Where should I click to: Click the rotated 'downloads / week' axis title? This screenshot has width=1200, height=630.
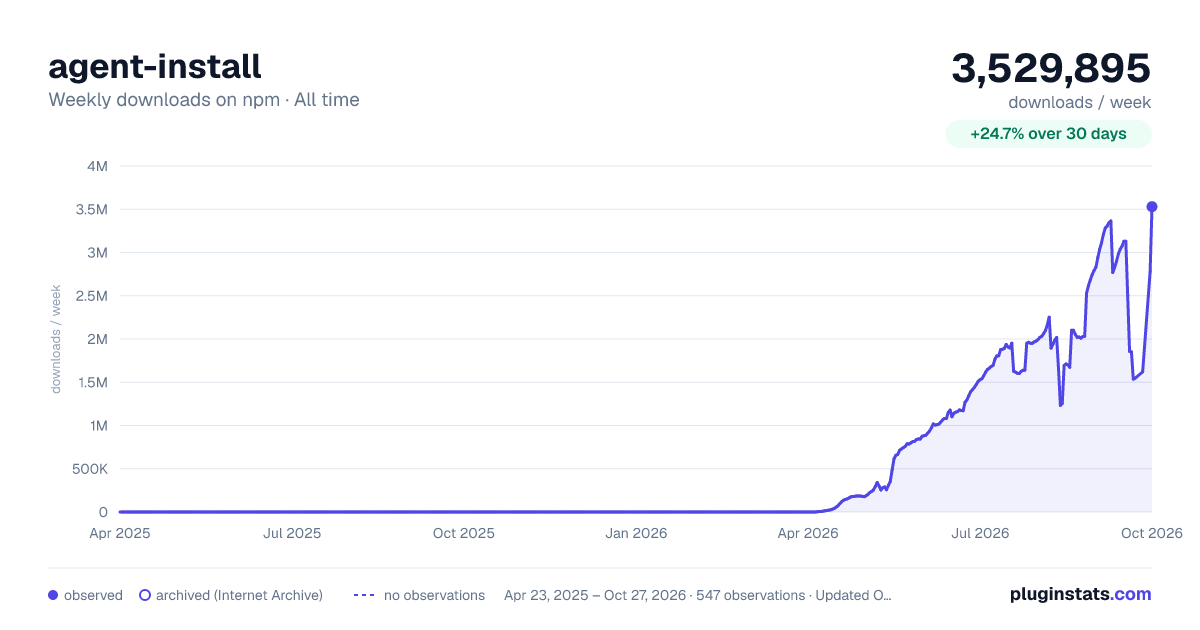tap(56, 339)
